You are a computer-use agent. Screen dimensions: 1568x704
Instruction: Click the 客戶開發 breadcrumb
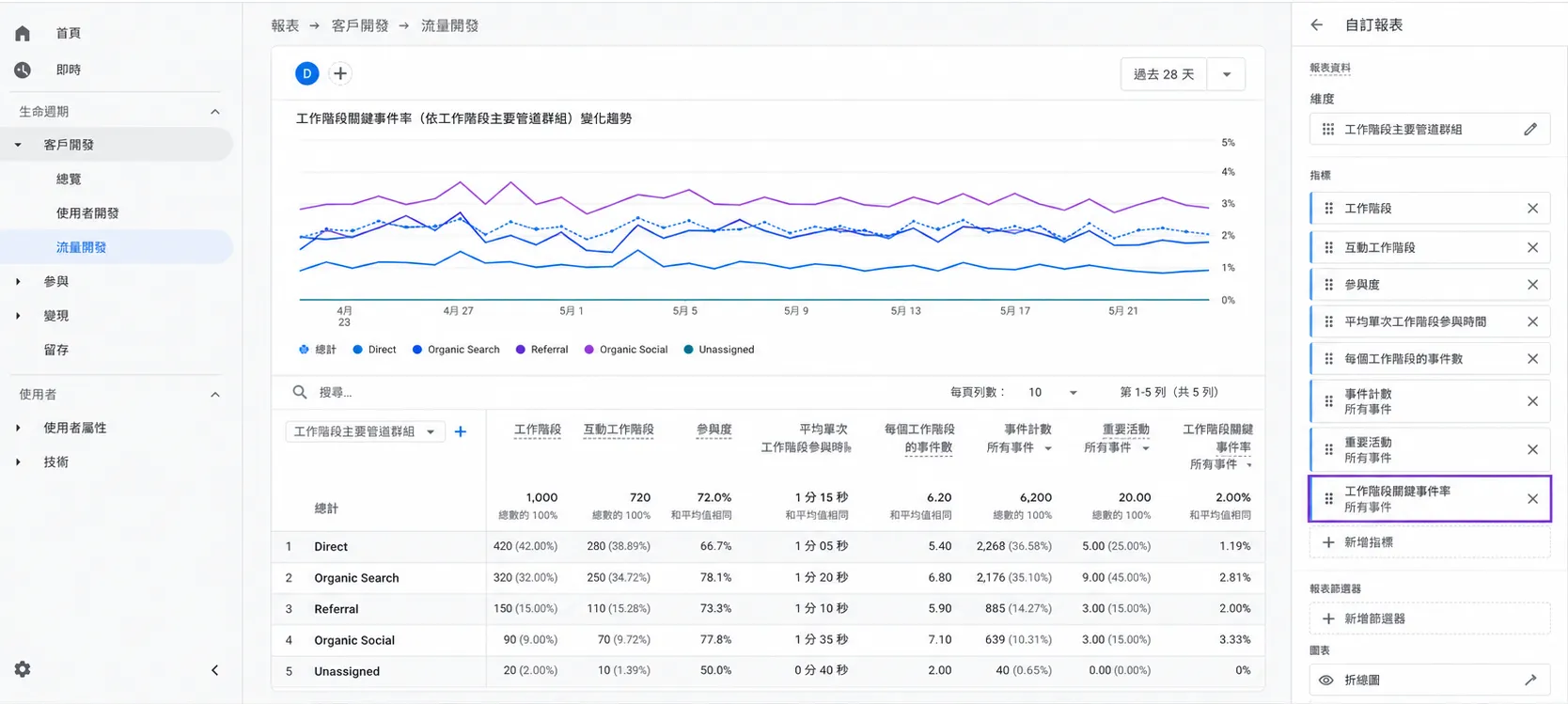(x=360, y=25)
